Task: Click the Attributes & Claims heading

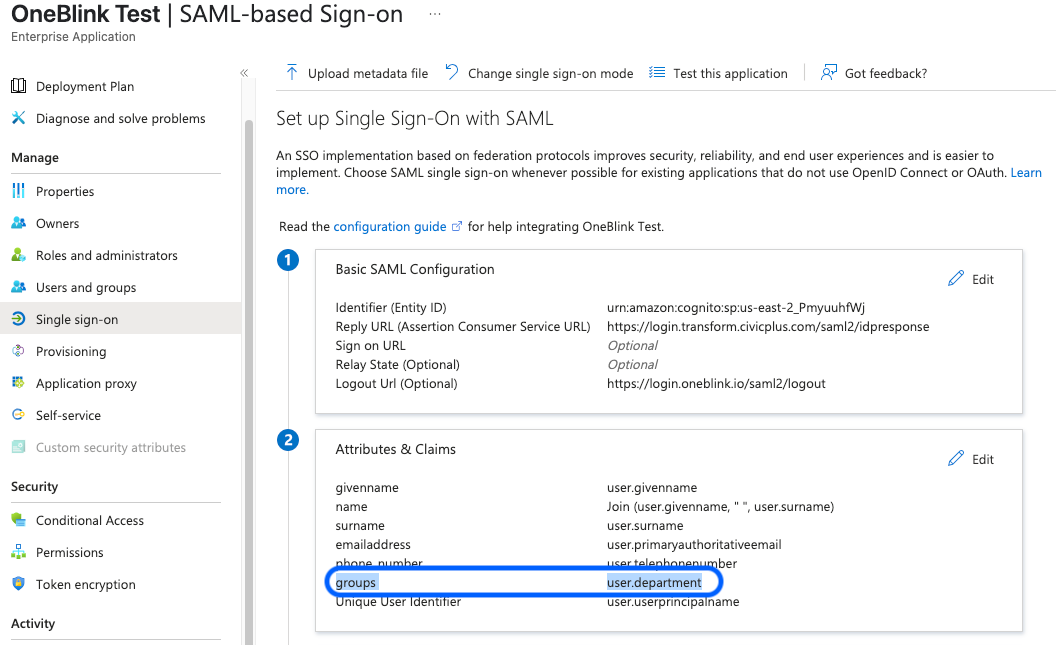Action: (395, 449)
